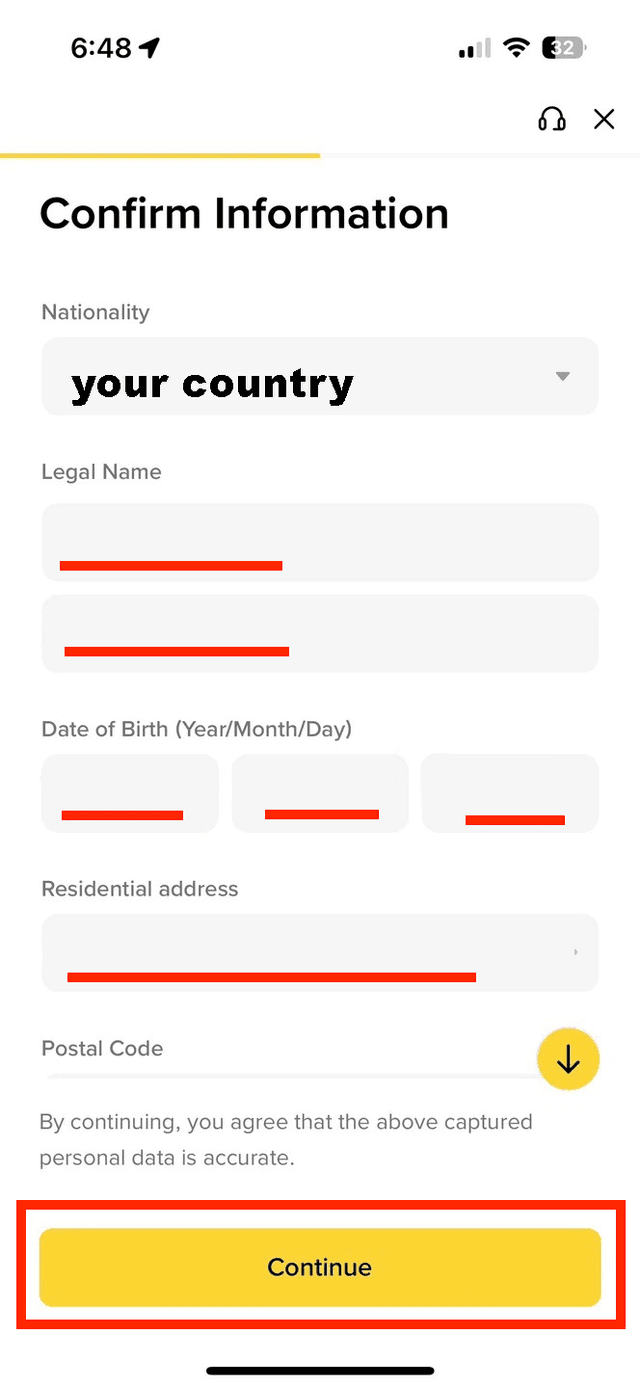Image resolution: width=640 pixels, height=1388 pixels.
Task: Open the Nationality country selector
Action: pyautogui.click(x=320, y=376)
